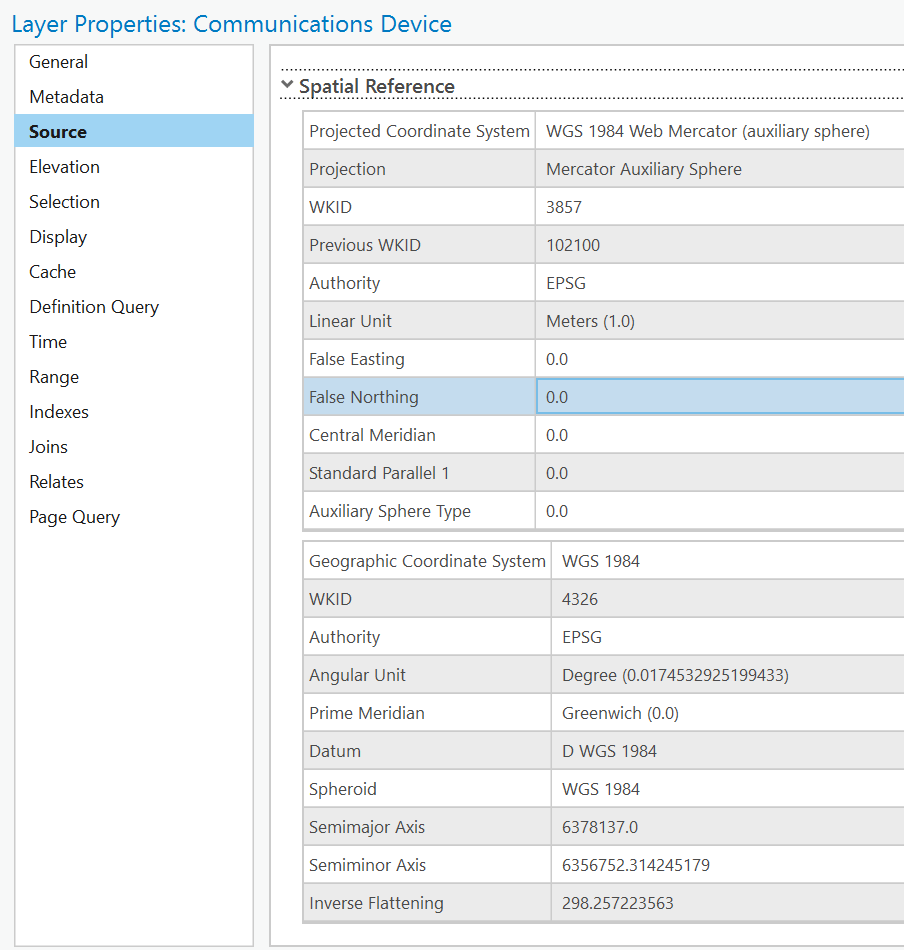
Task: Open the Time configuration page
Action: [48, 341]
